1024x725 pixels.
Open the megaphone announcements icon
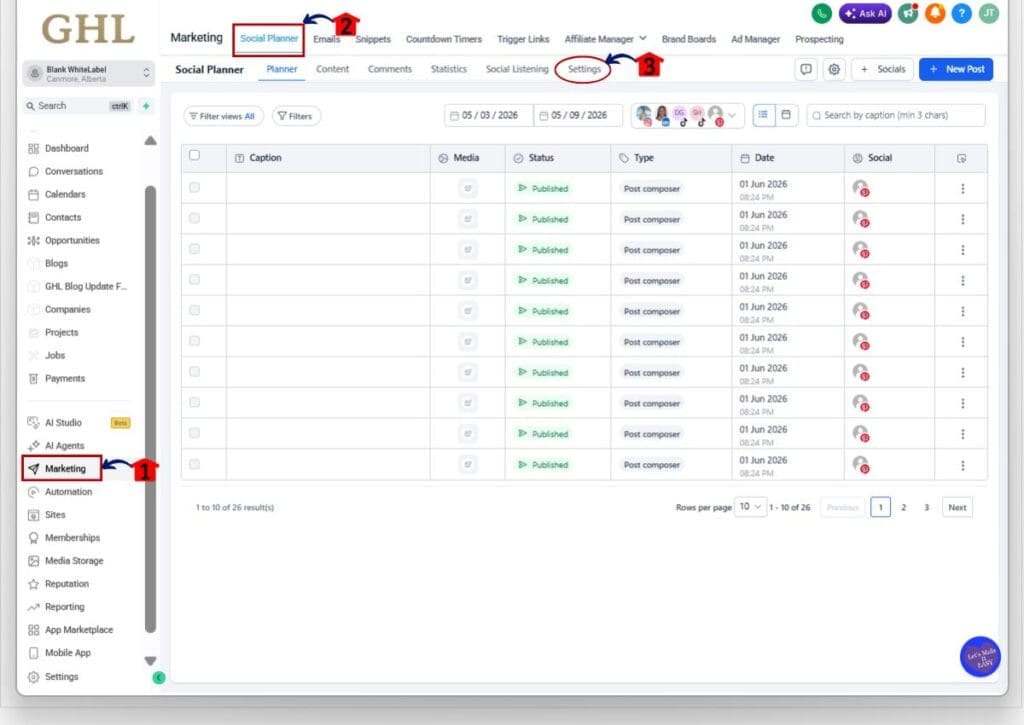908,13
